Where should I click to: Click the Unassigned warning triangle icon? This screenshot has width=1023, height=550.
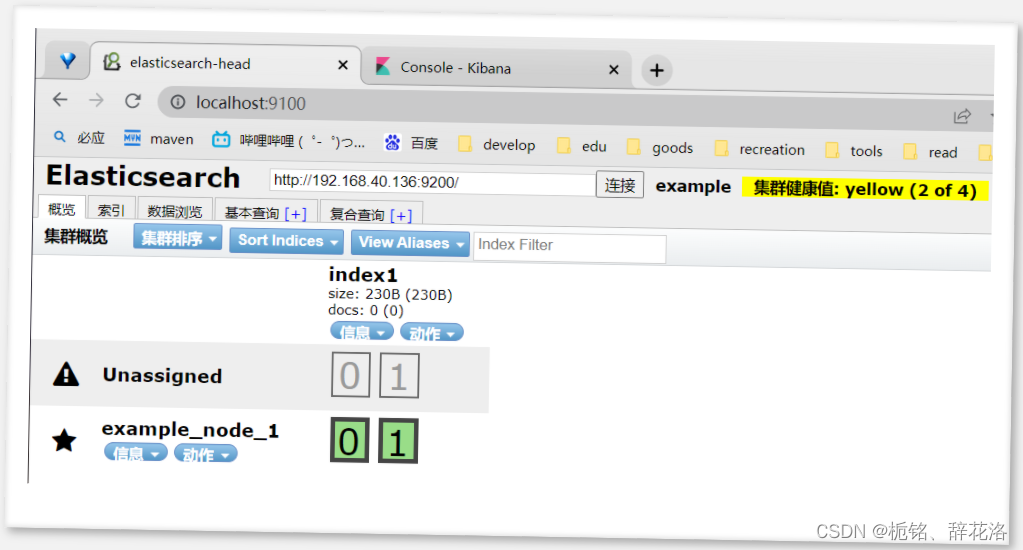(66, 374)
